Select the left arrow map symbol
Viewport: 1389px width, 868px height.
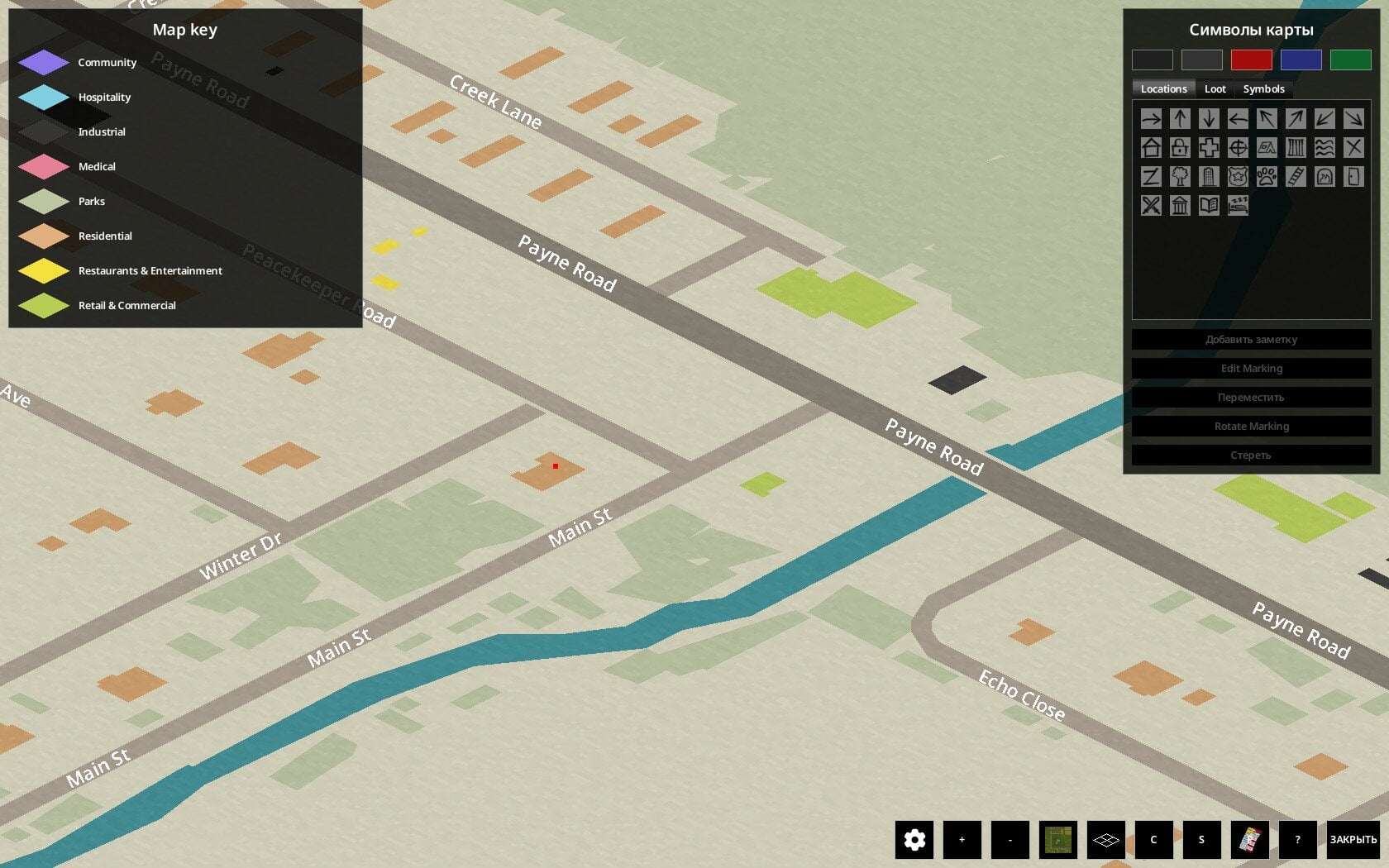pos(1238,119)
